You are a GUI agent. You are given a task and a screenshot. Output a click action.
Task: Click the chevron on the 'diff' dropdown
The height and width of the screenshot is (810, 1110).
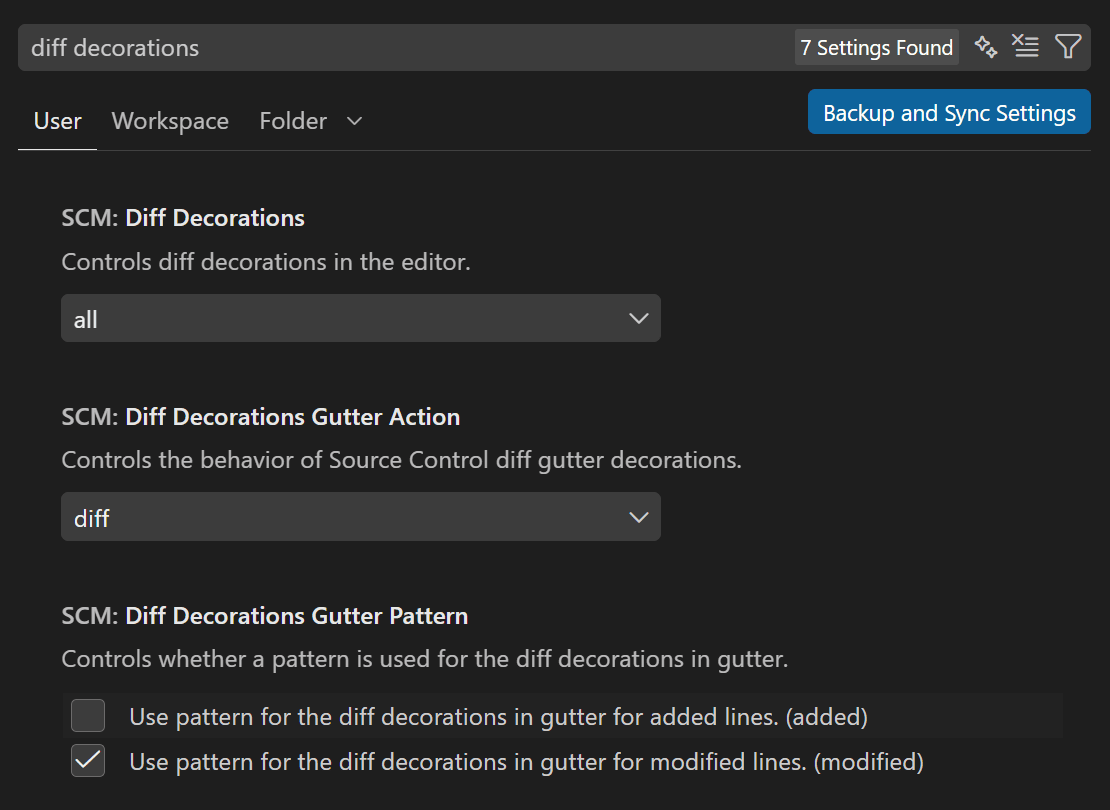pyautogui.click(x=638, y=517)
